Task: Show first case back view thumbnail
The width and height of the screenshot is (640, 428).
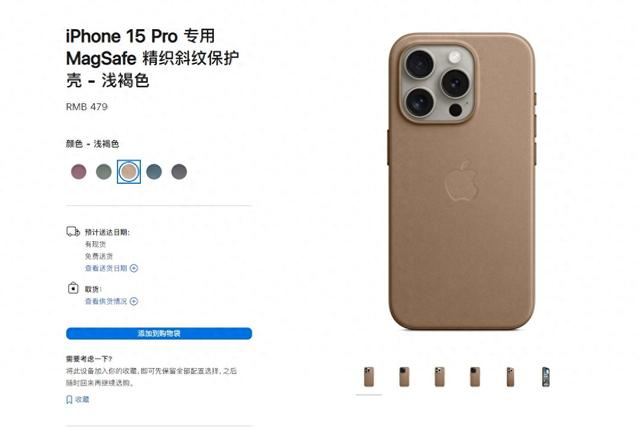Action: [369, 377]
